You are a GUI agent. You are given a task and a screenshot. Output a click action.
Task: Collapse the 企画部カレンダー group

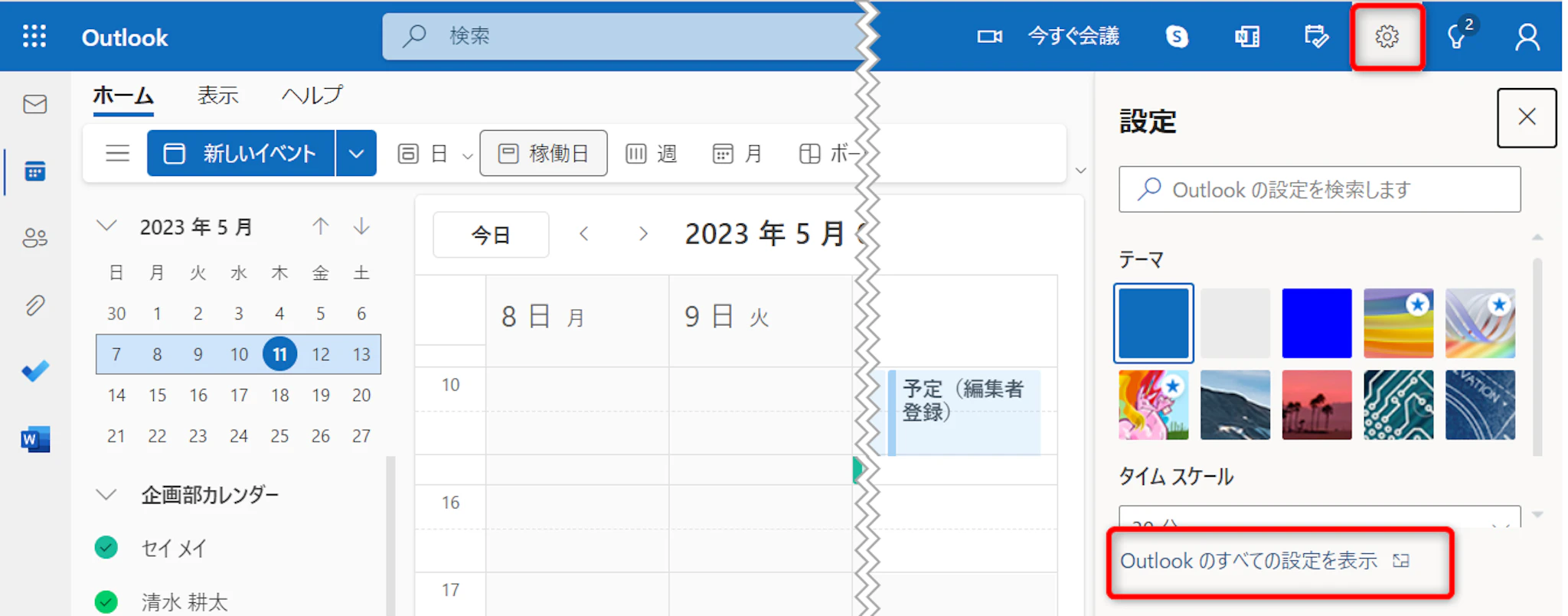(106, 495)
